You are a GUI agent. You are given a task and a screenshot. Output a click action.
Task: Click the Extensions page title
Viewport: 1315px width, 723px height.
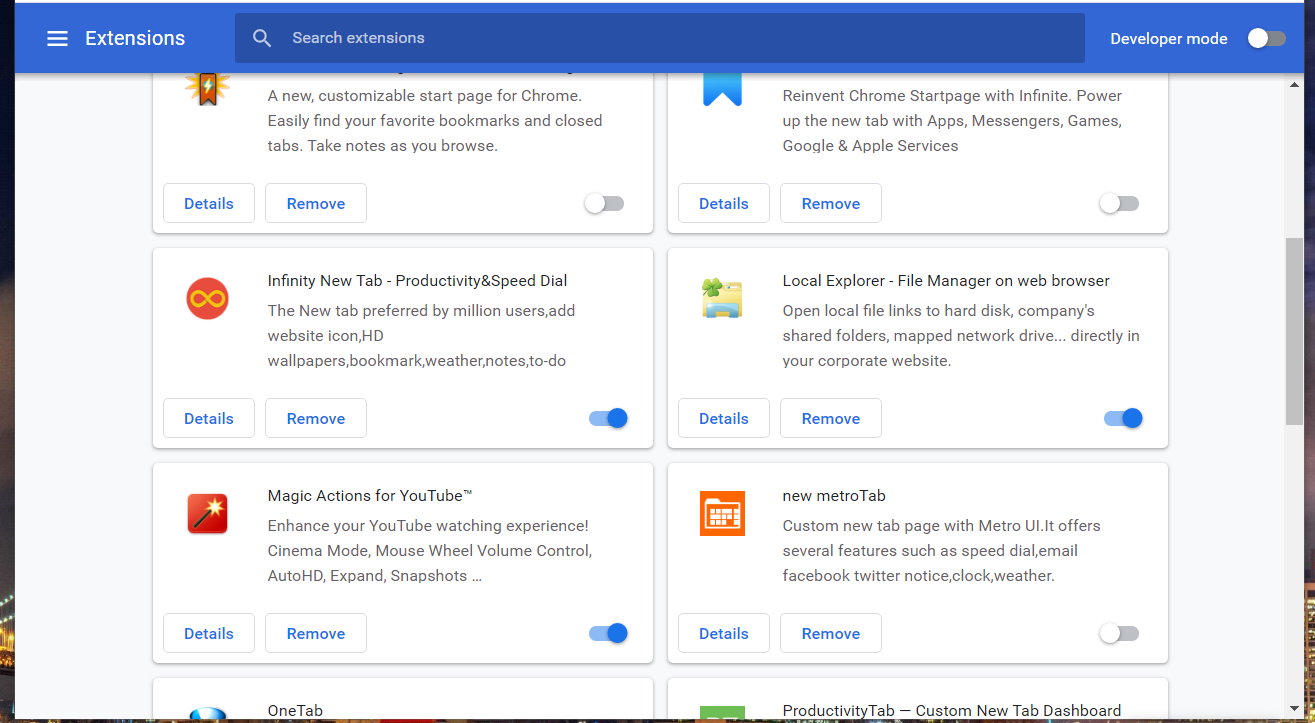coord(135,38)
